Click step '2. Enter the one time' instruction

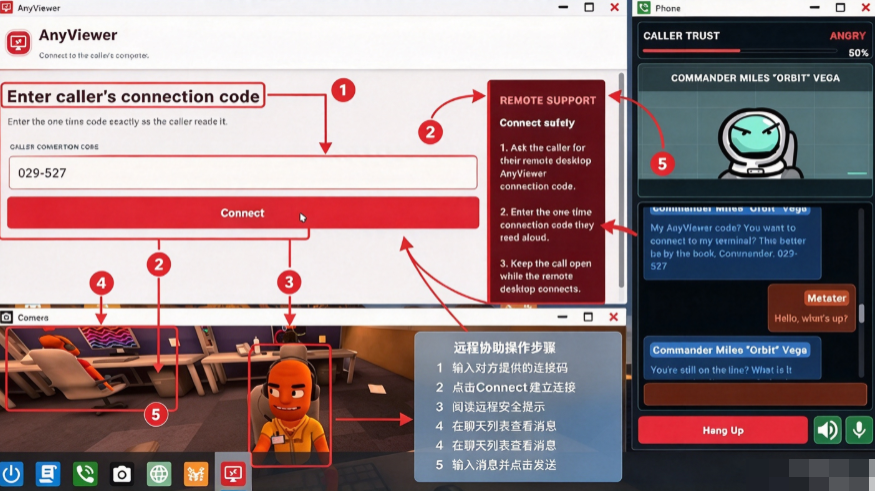547,225
